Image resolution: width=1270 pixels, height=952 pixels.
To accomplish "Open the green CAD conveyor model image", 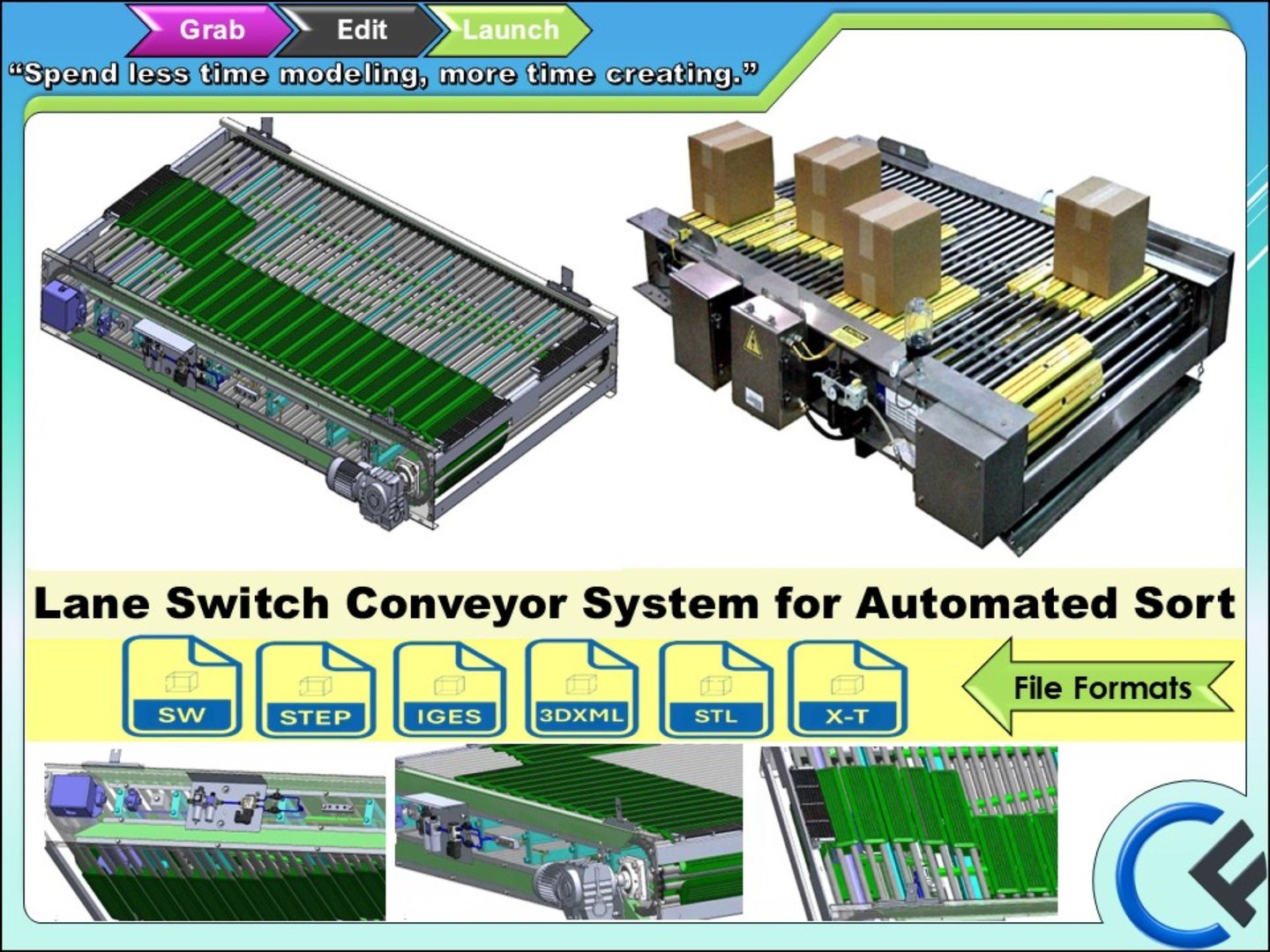I will click(x=329, y=325).
